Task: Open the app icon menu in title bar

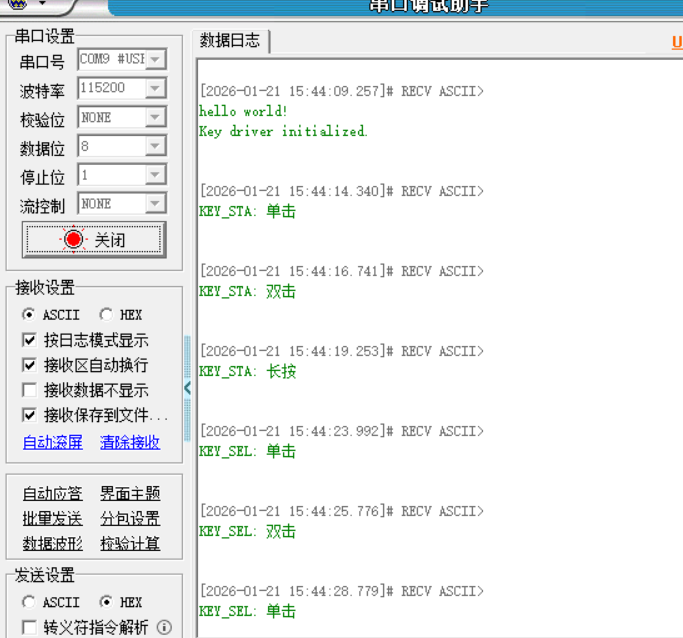Action: 17,3
